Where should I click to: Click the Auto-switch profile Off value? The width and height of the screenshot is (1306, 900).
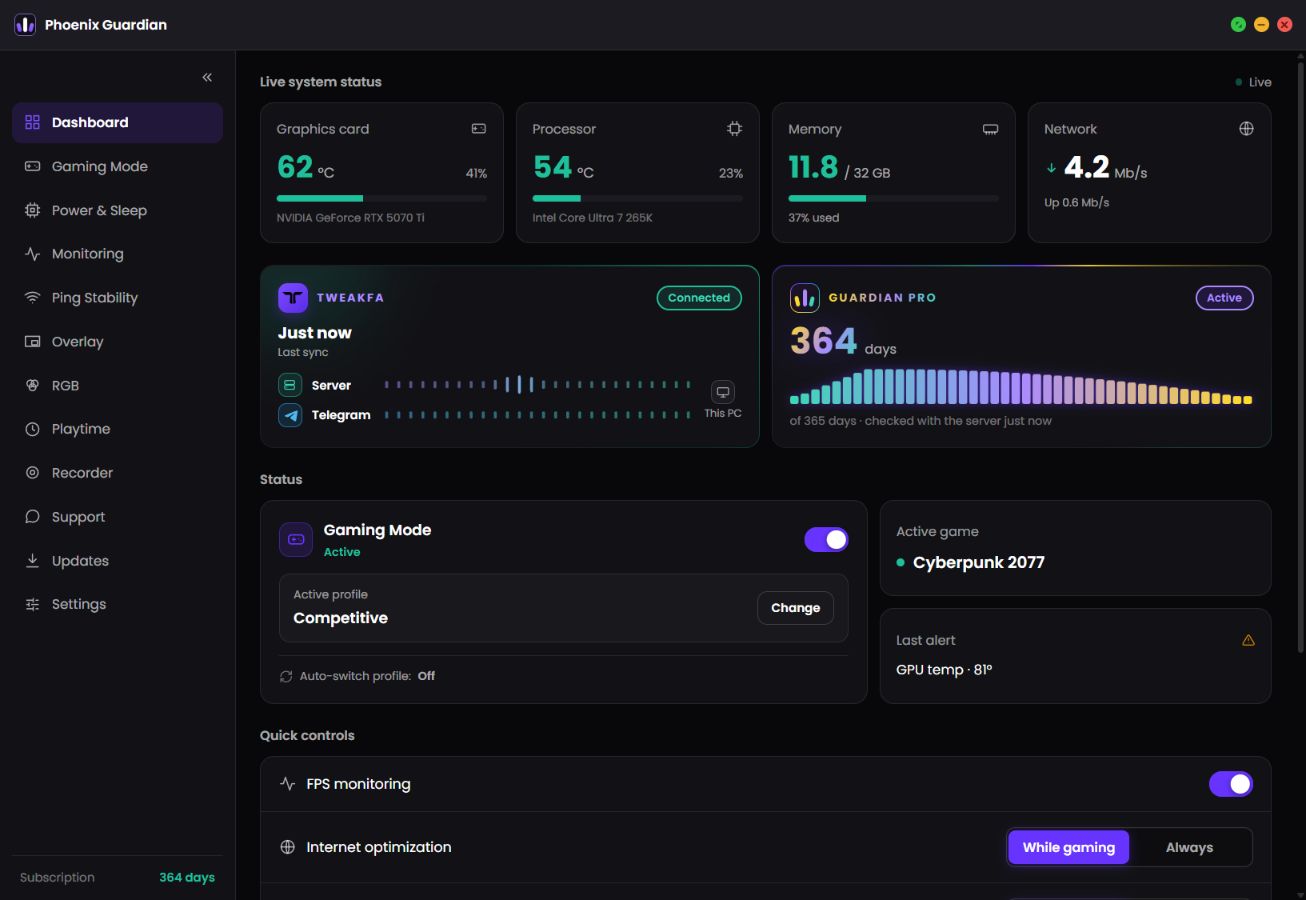coord(426,676)
